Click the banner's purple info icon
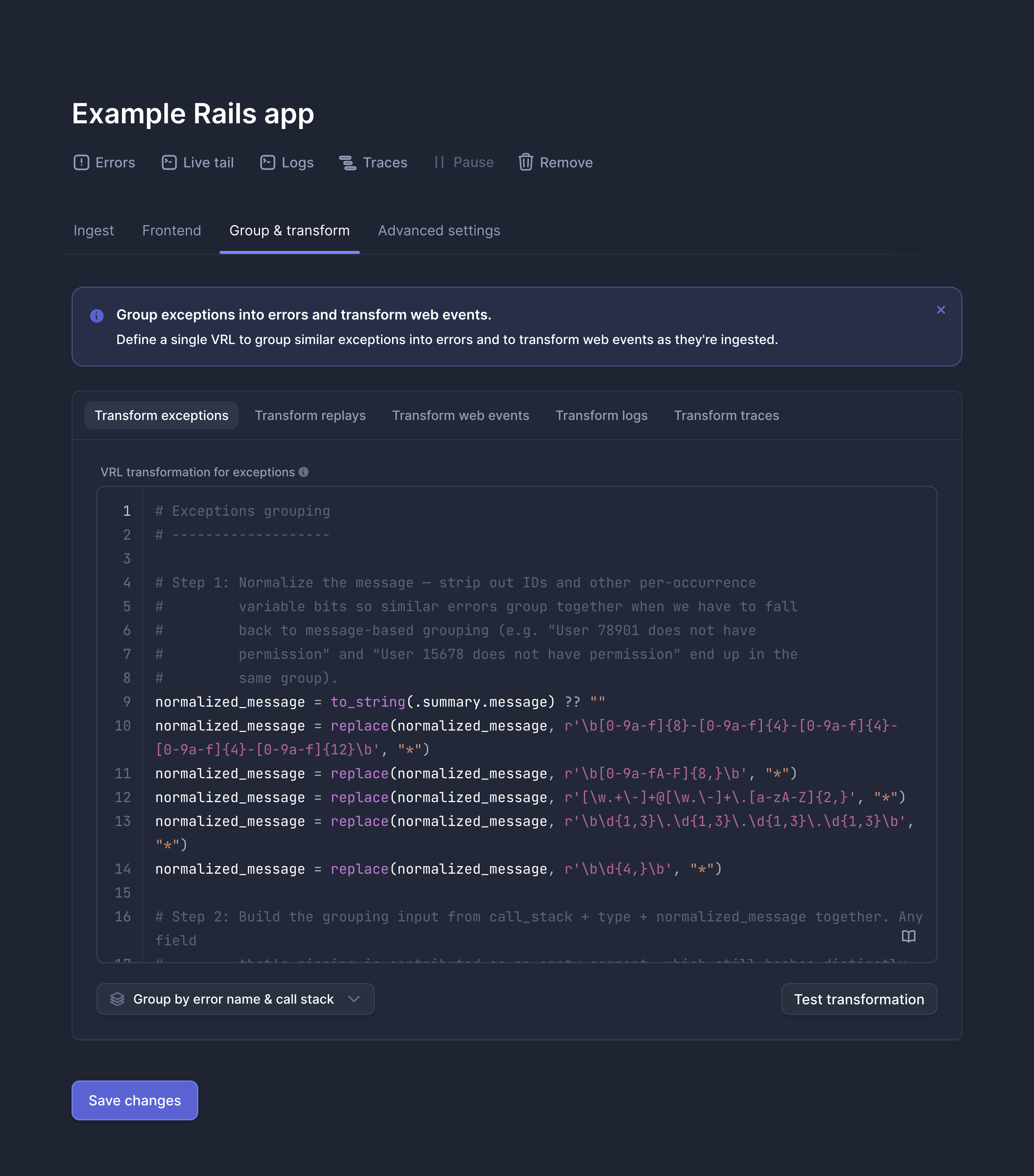The height and width of the screenshot is (1176, 1034). (x=97, y=316)
